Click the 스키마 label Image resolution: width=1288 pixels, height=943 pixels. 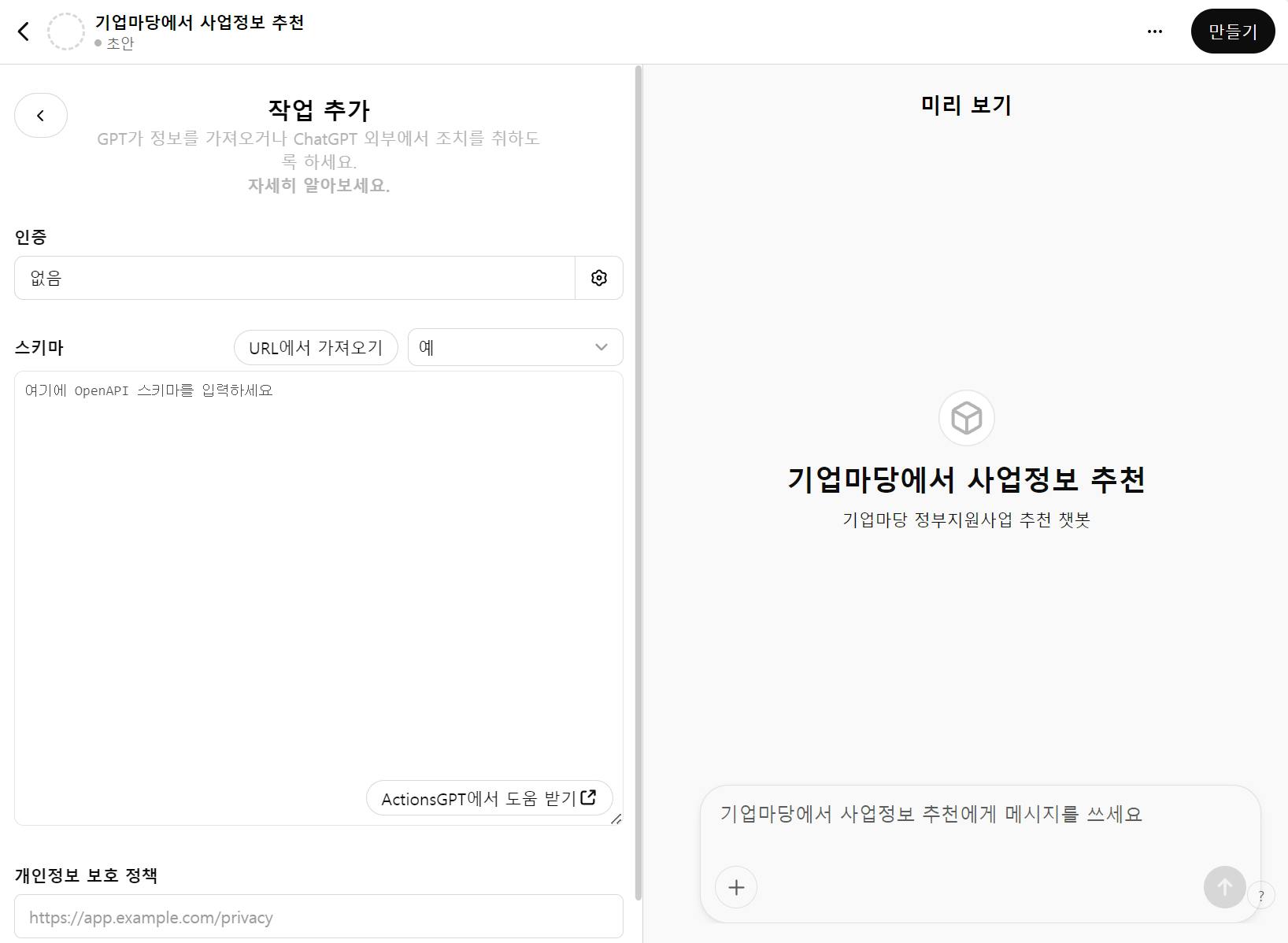point(39,348)
